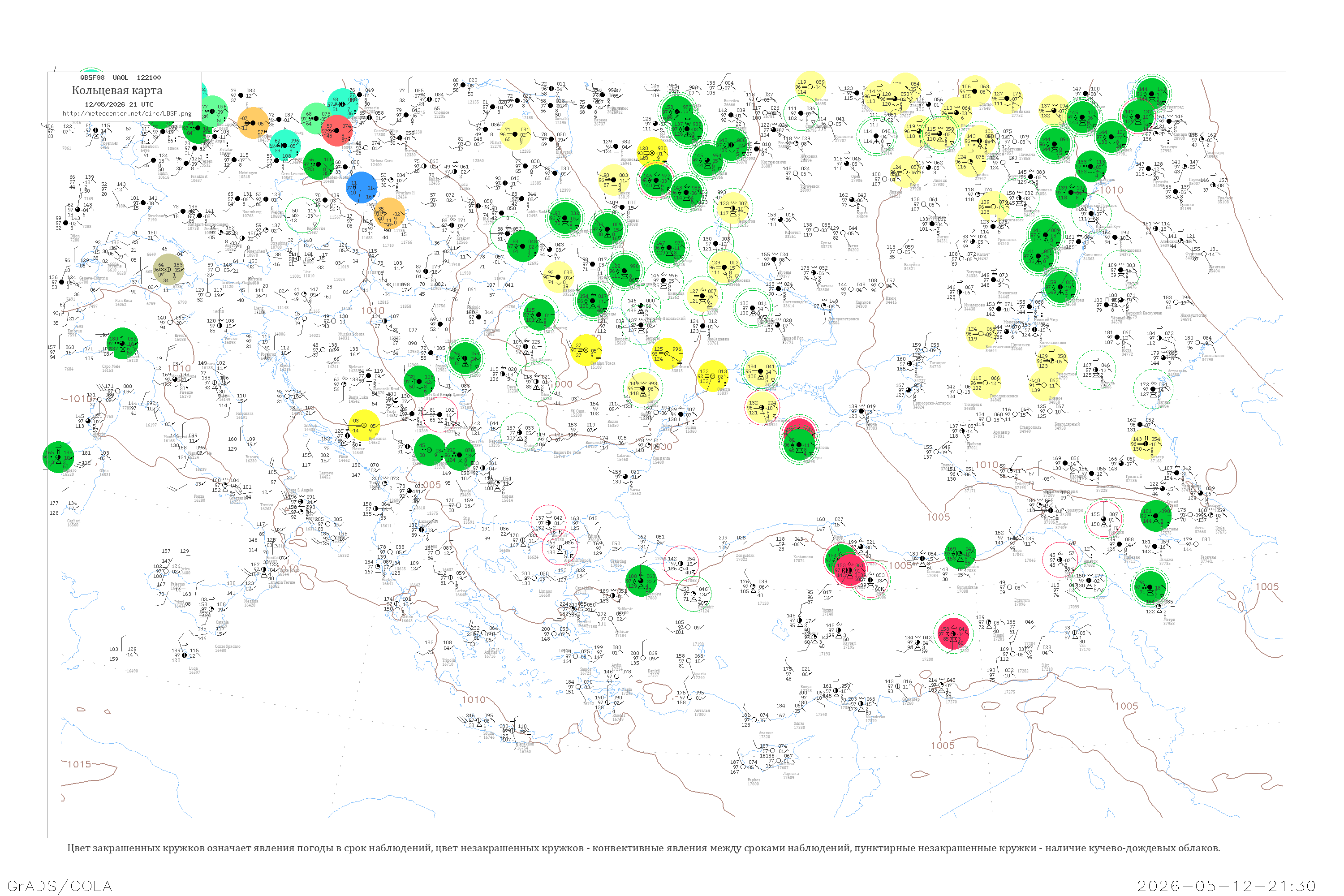The width and height of the screenshot is (1344, 896).
Task: Click the unfilled green circle at Eskisehir
Action: [x=693, y=594]
